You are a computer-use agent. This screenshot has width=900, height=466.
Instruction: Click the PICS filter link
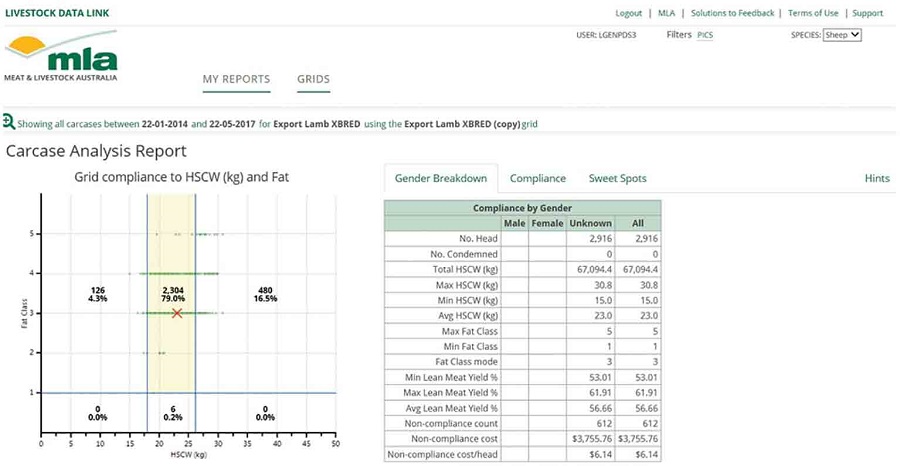[x=705, y=34]
